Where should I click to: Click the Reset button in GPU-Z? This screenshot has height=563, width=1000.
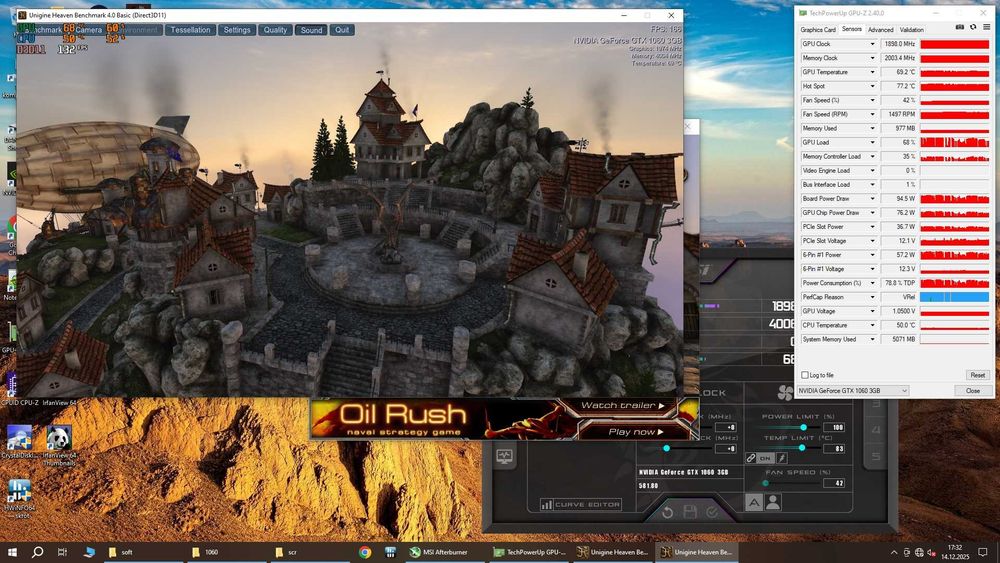(x=977, y=375)
